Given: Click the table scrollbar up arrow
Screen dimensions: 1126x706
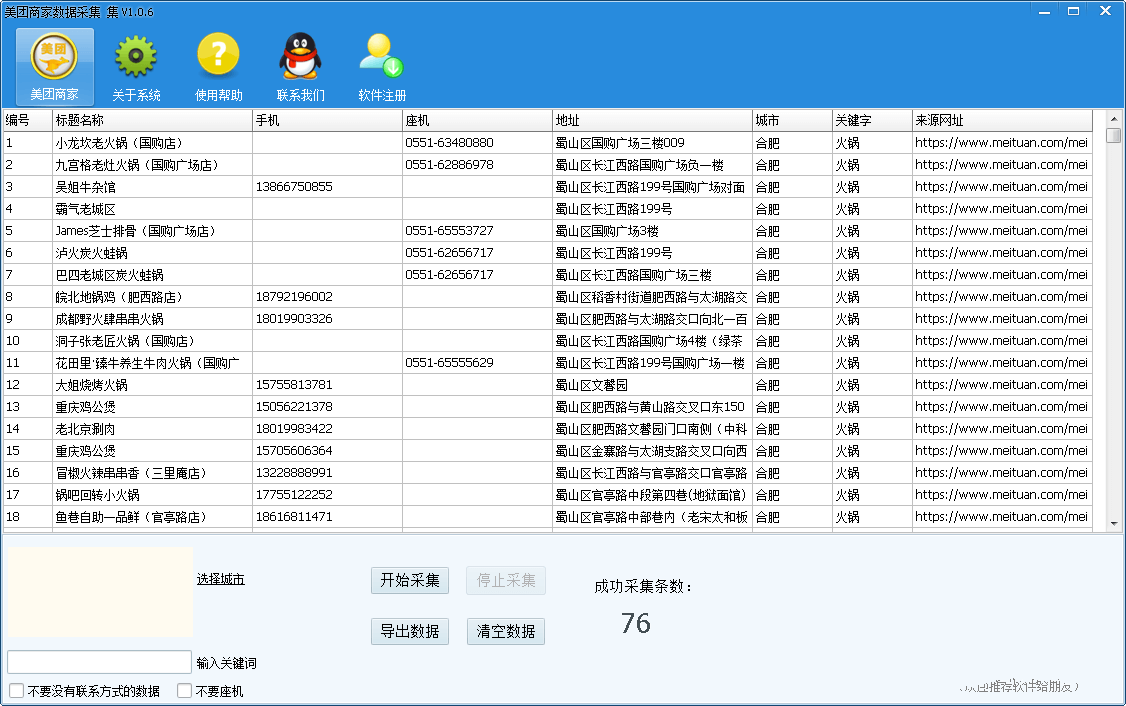Looking at the screenshot, I should click(x=1114, y=119).
